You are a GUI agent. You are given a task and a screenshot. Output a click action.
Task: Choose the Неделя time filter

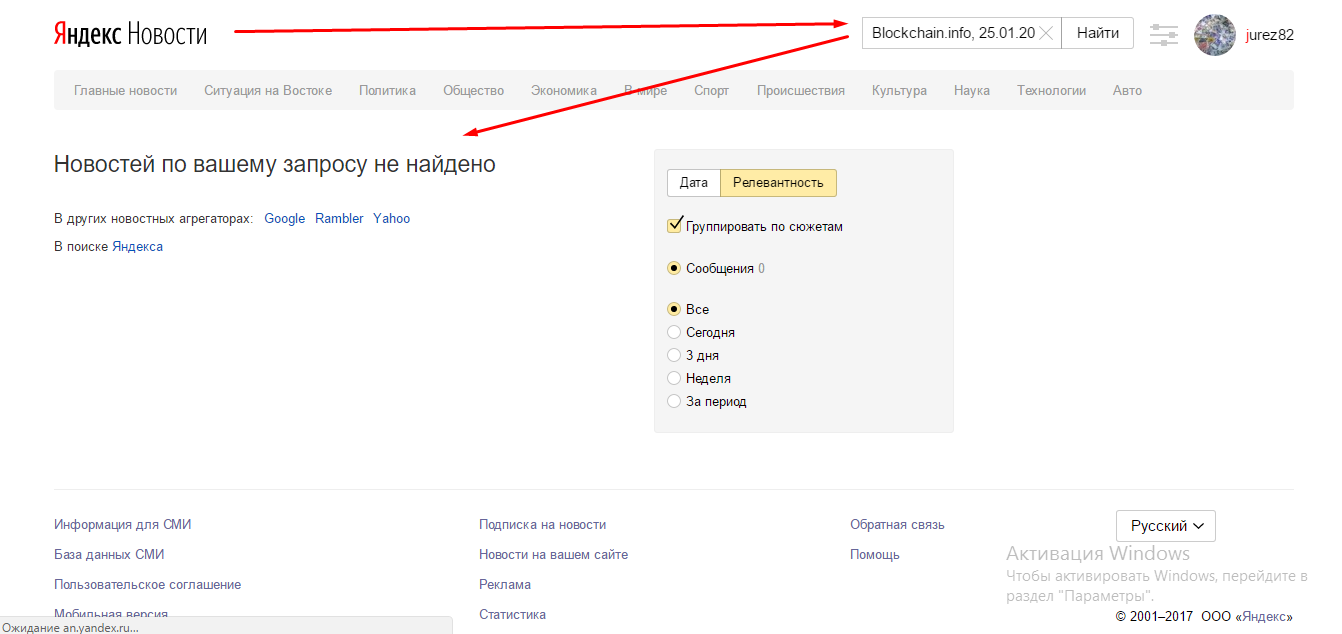tap(674, 378)
